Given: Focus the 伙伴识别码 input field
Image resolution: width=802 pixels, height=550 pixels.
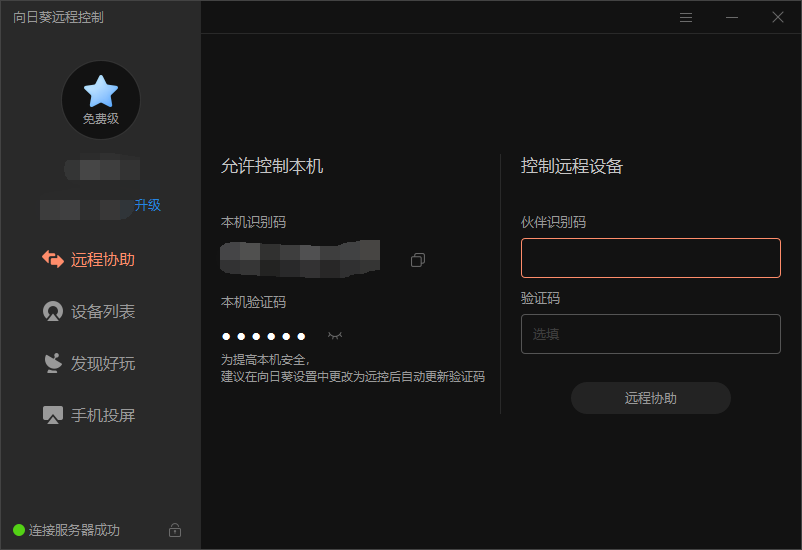Looking at the screenshot, I should (x=651, y=258).
